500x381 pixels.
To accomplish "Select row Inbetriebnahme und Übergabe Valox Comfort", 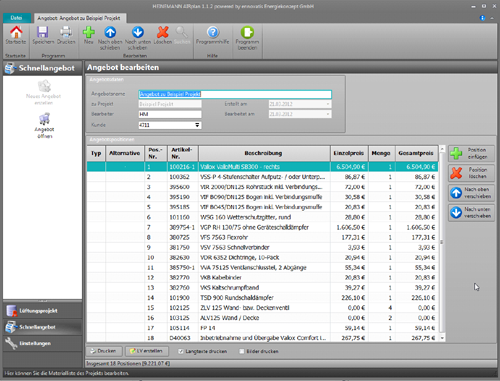I will (x=262, y=338).
